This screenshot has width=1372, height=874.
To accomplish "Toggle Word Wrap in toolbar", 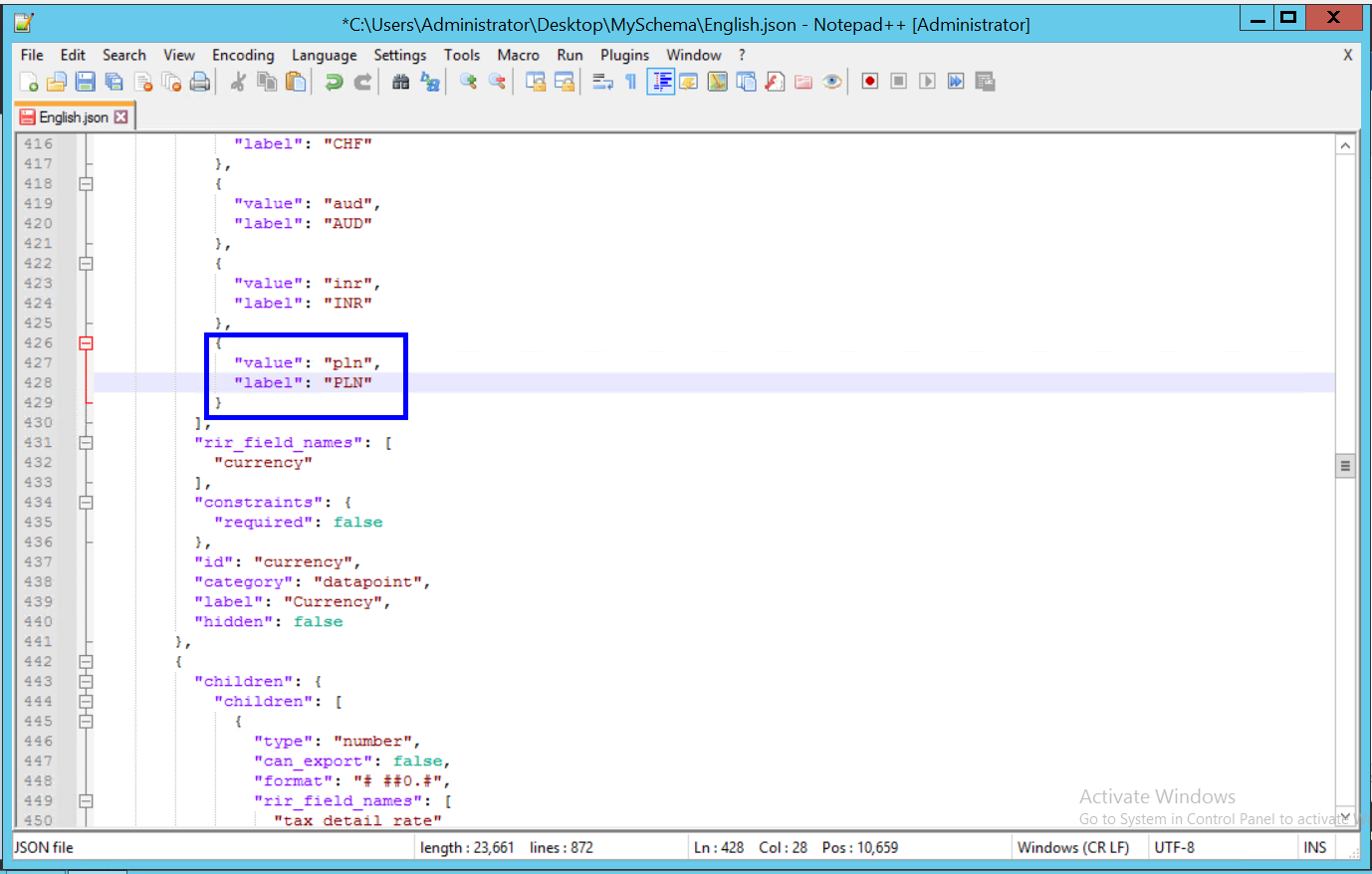I will tap(602, 82).
